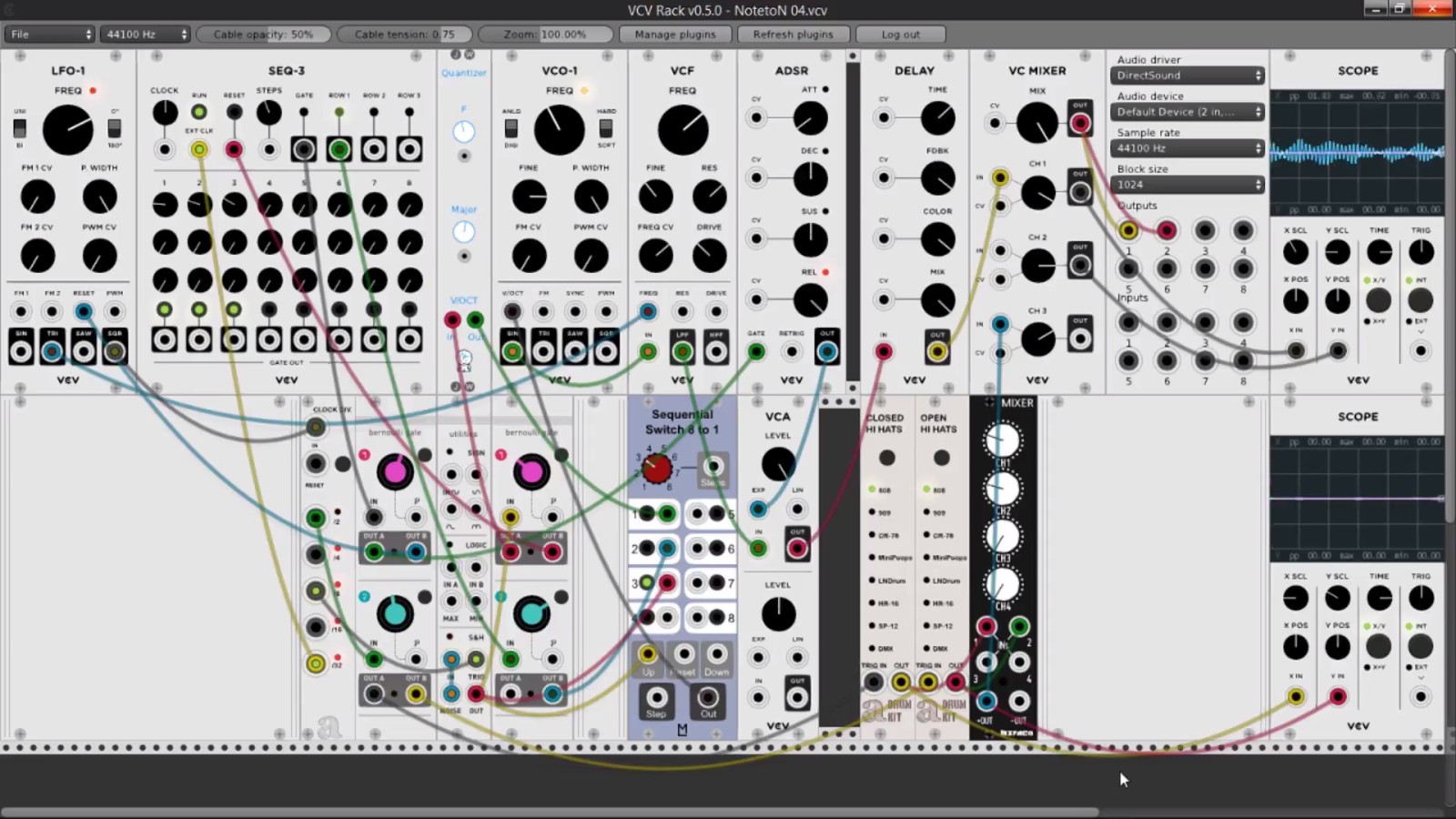Click the Manage plugins button
The image size is (1456, 819).
[675, 34]
